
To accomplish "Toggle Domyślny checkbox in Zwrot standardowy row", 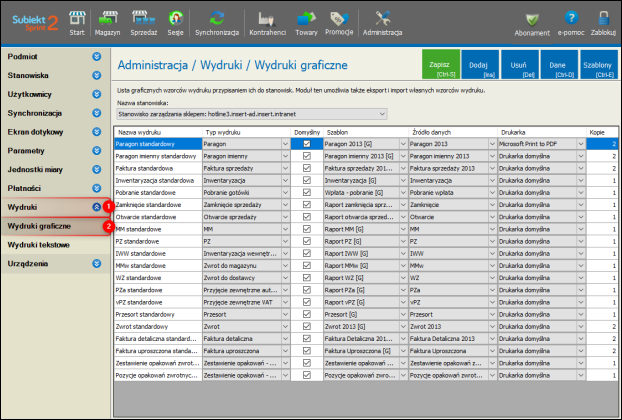I will [307, 326].
